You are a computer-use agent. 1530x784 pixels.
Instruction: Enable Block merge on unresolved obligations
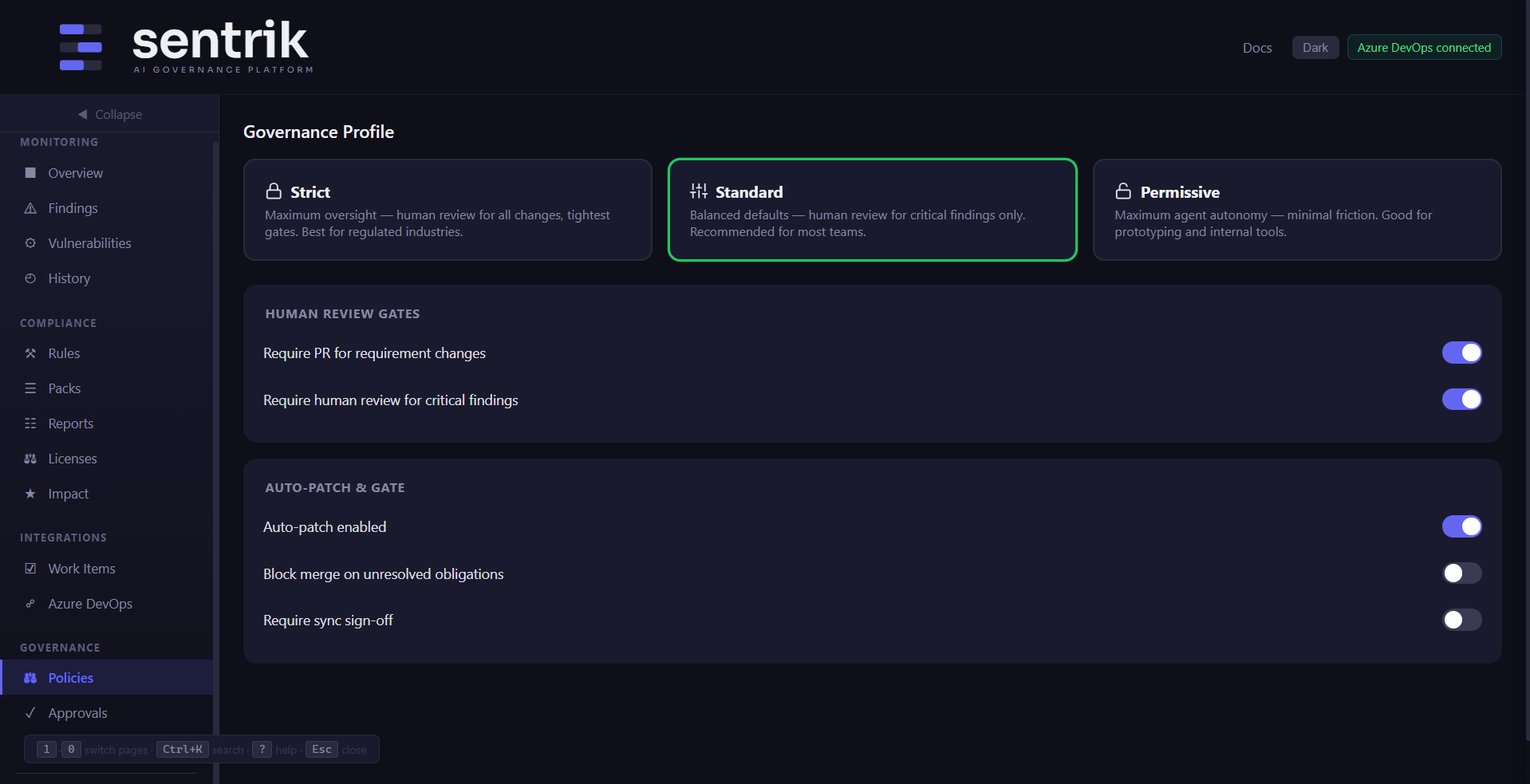pos(1461,573)
